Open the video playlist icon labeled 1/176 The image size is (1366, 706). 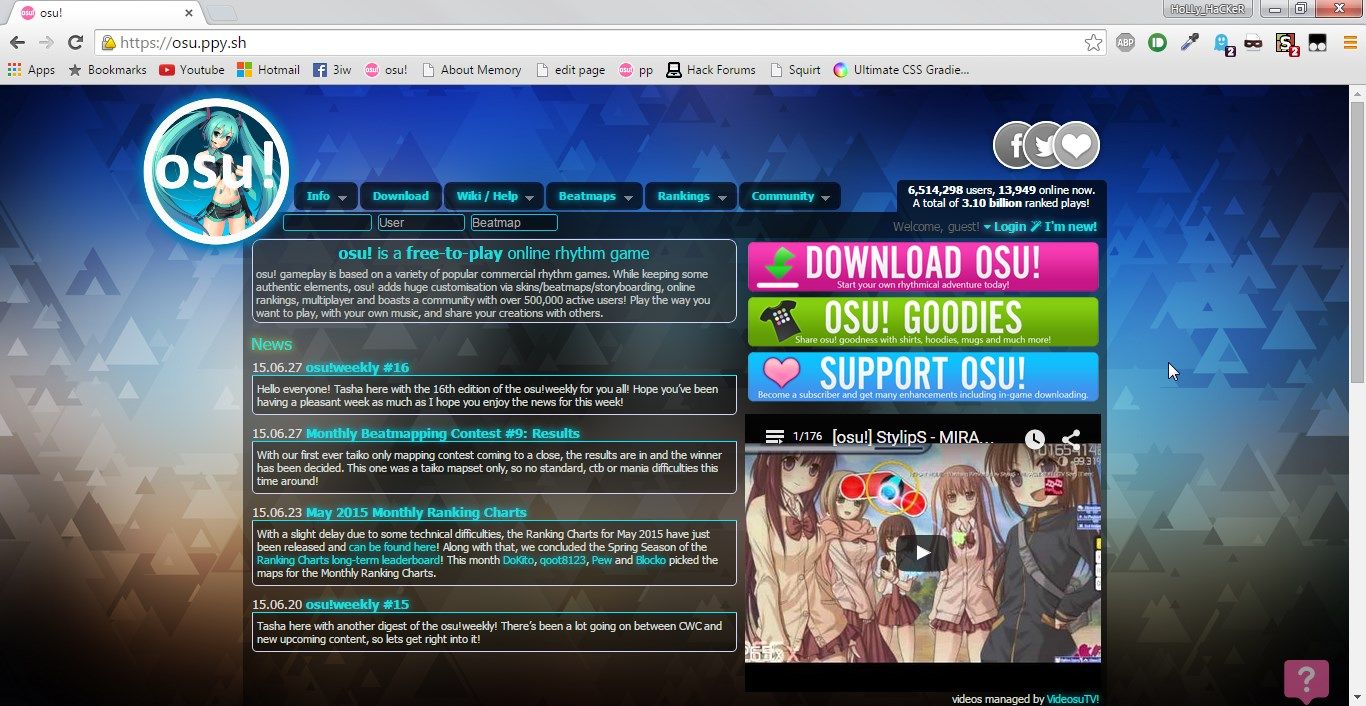point(775,436)
